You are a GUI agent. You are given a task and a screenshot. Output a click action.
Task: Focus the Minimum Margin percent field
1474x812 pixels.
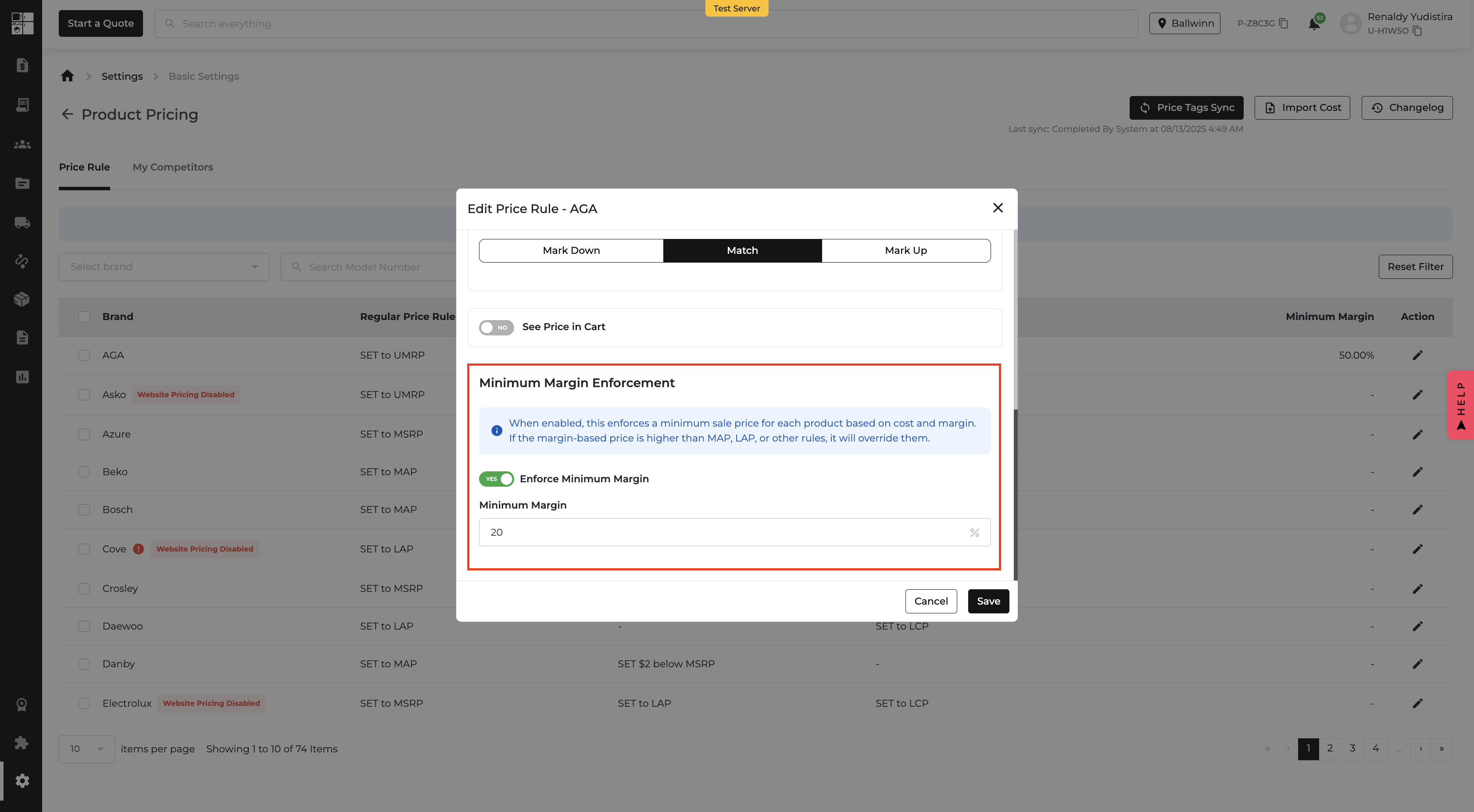pyautogui.click(x=735, y=532)
